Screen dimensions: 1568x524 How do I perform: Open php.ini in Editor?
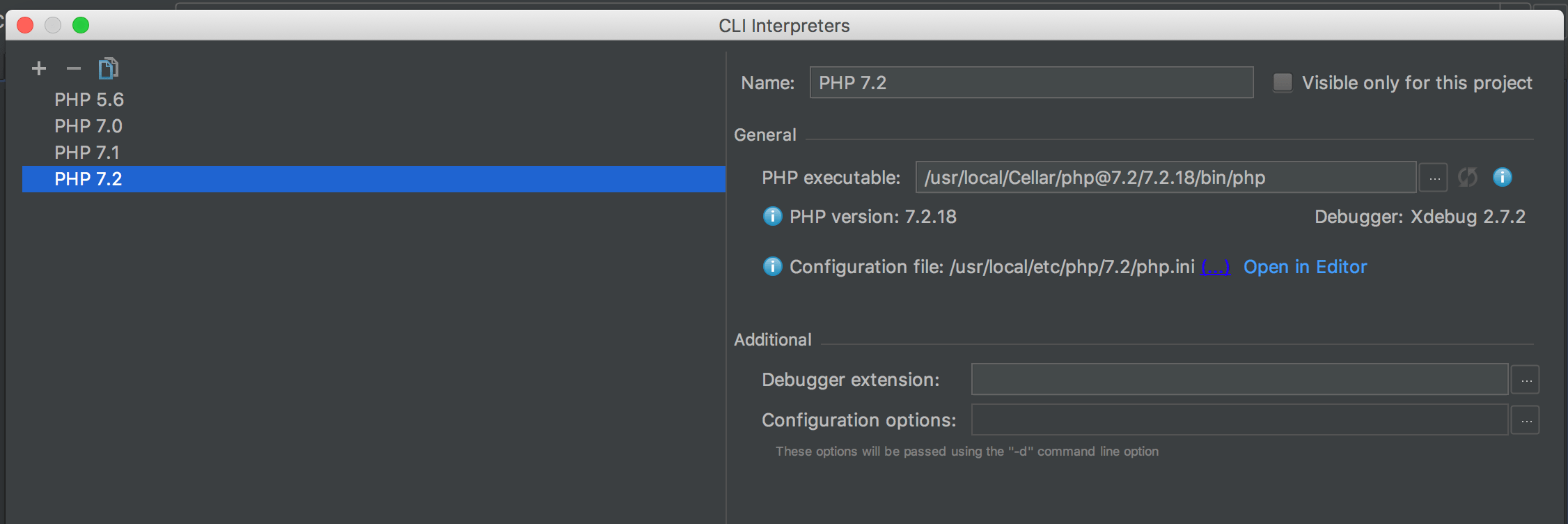coord(1305,267)
